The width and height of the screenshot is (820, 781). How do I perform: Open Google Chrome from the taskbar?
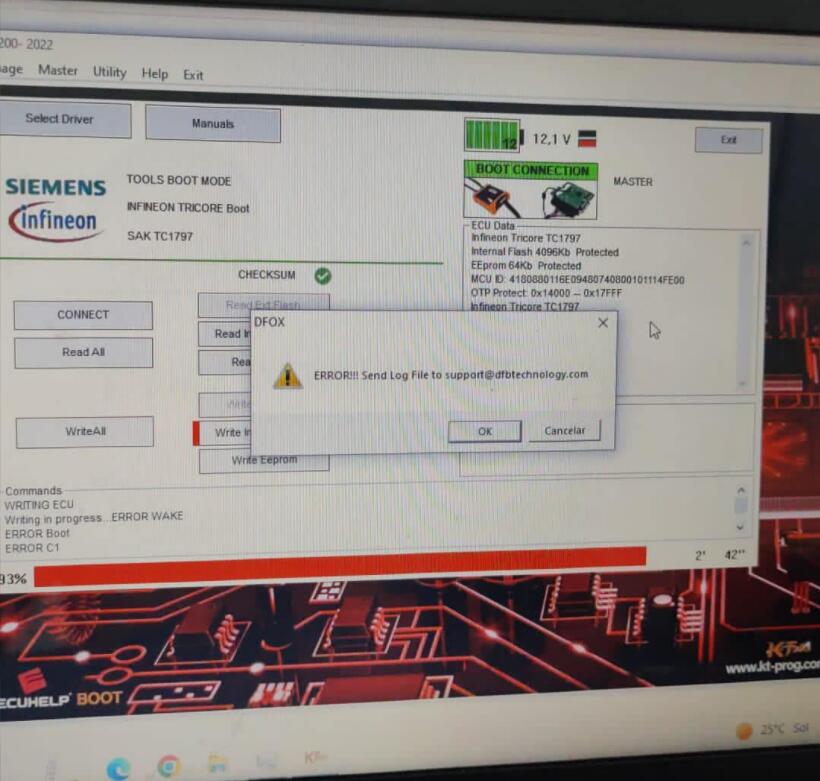pyautogui.click(x=168, y=767)
